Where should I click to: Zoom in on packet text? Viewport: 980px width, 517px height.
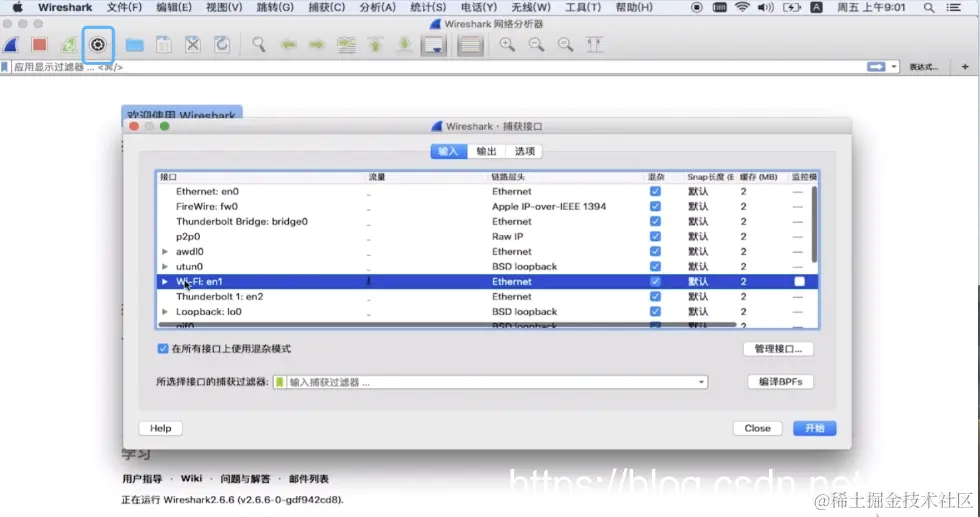[507, 45]
